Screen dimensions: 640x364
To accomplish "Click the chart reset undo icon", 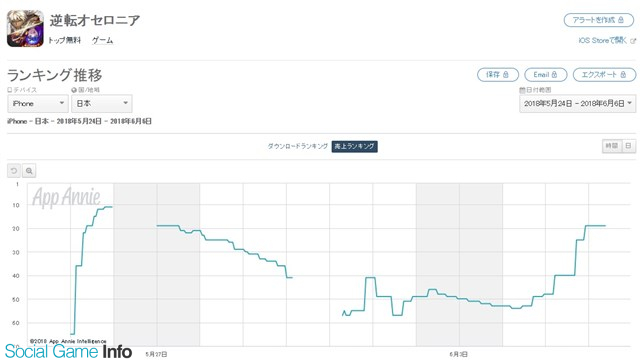I will coord(14,171).
